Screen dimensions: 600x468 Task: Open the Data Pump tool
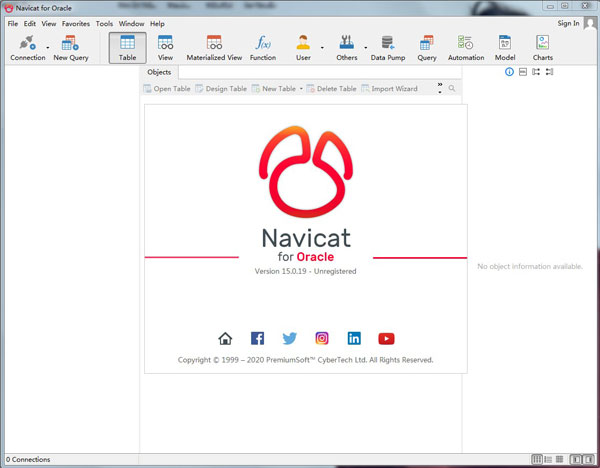point(388,48)
